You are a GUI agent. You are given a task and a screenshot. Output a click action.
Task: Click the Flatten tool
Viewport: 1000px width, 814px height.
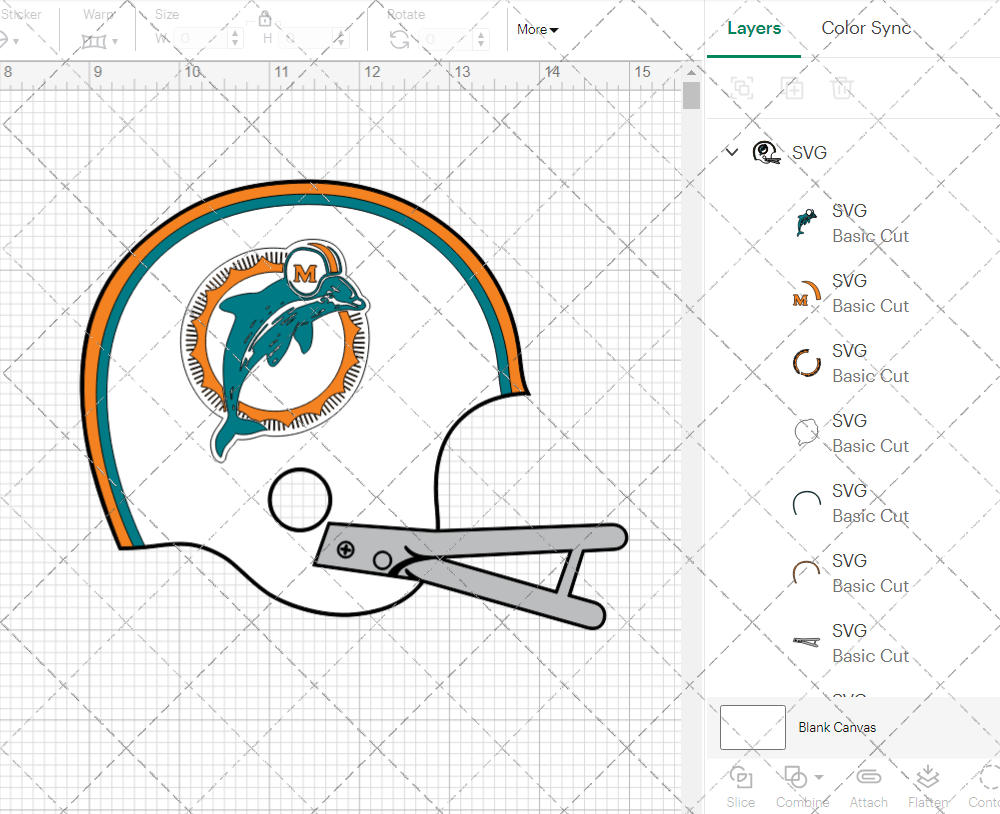928,787
